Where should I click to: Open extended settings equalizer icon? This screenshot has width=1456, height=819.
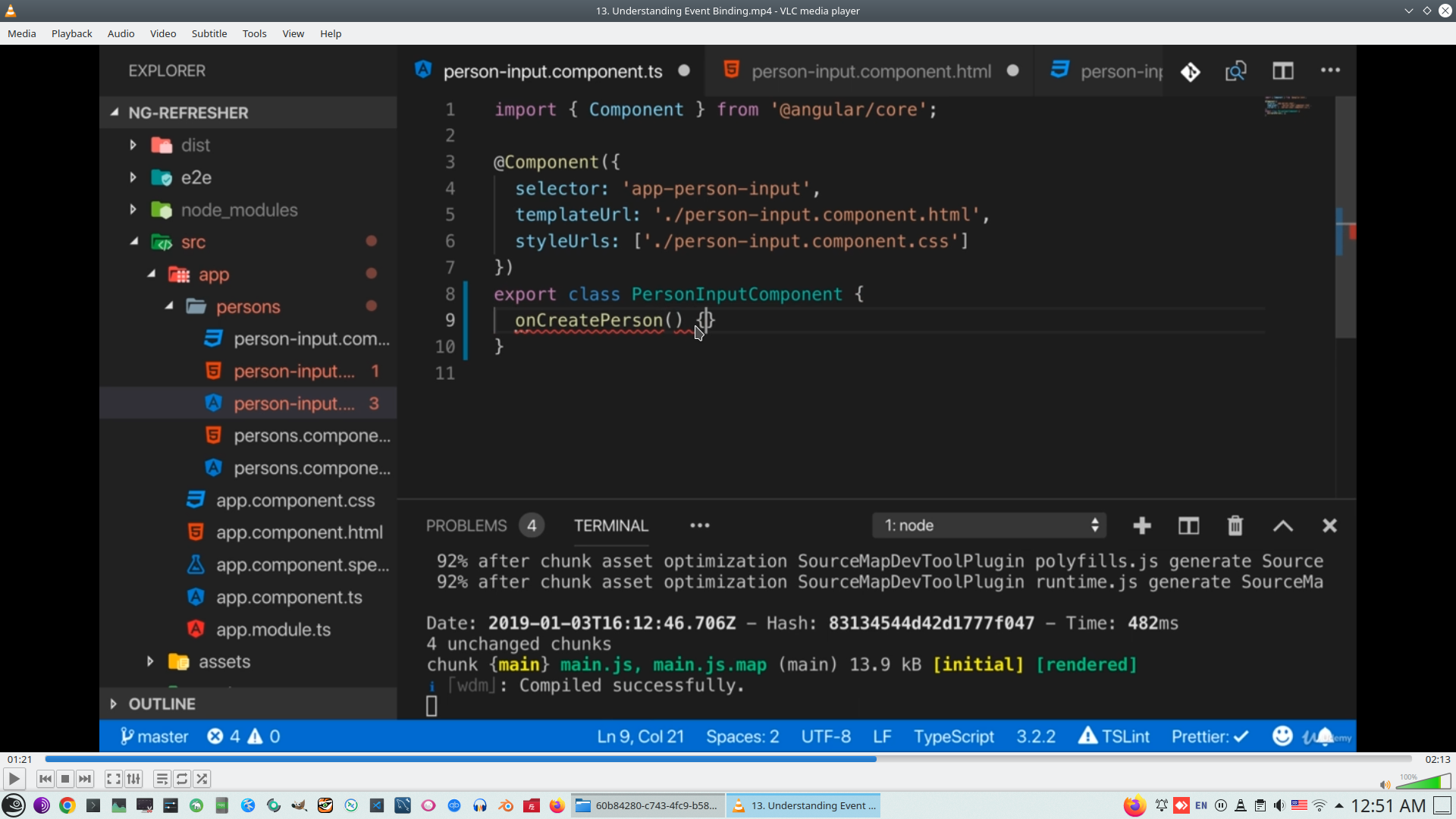[133, 779]
